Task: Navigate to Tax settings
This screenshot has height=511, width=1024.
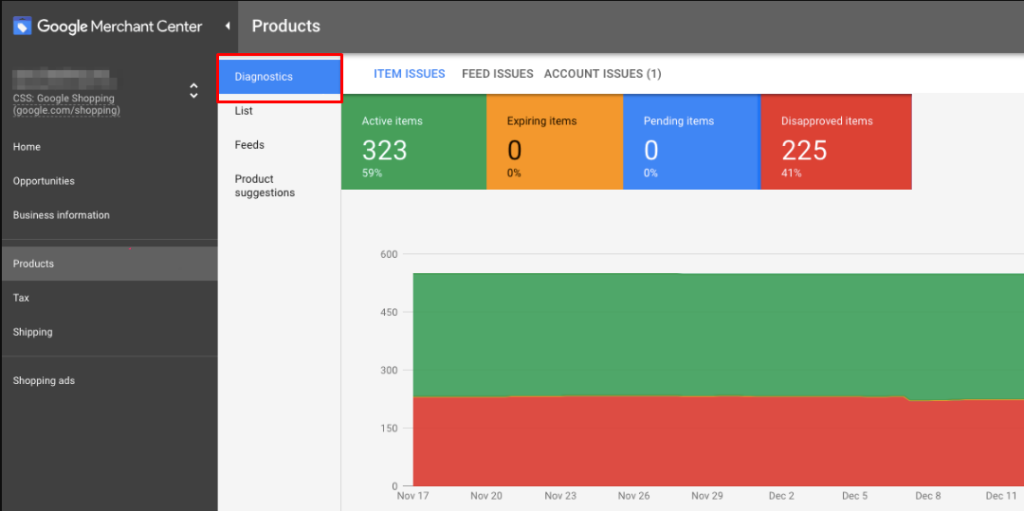Action: (x=21, y=298)
